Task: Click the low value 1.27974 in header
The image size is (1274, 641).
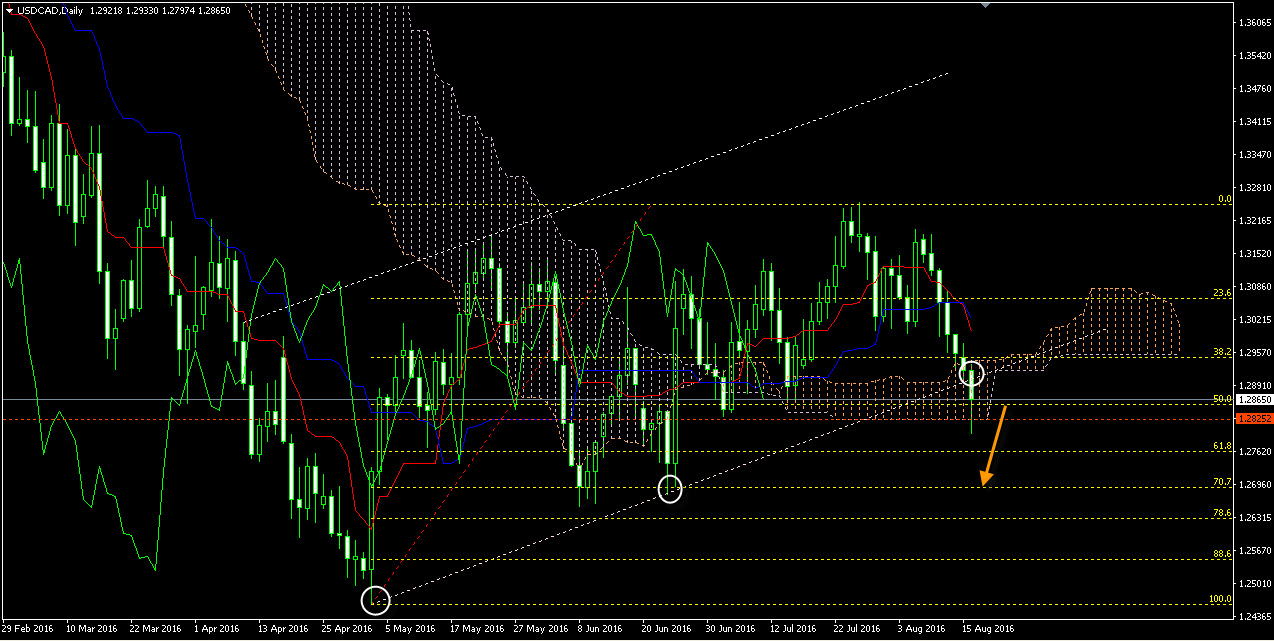Action: (x=180, y=9)
